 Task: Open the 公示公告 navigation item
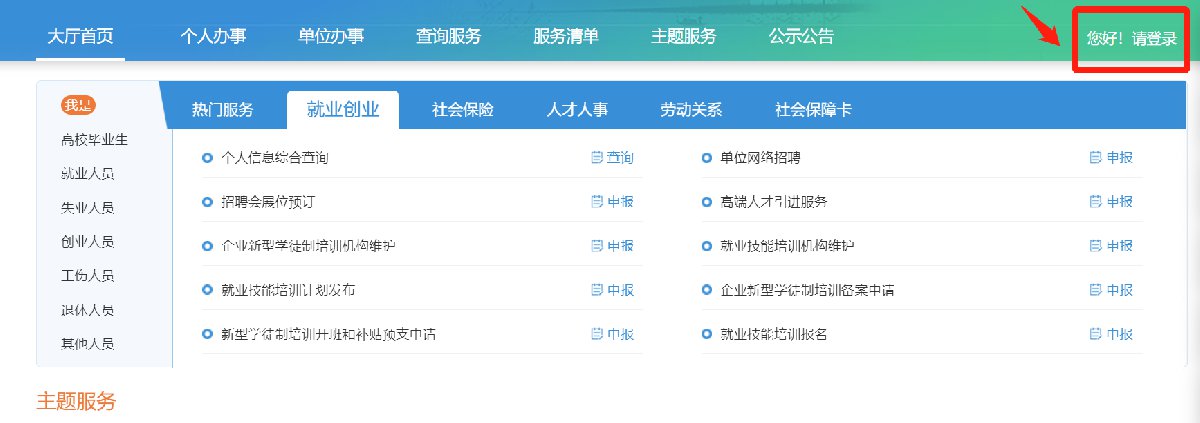pos(801,37)
